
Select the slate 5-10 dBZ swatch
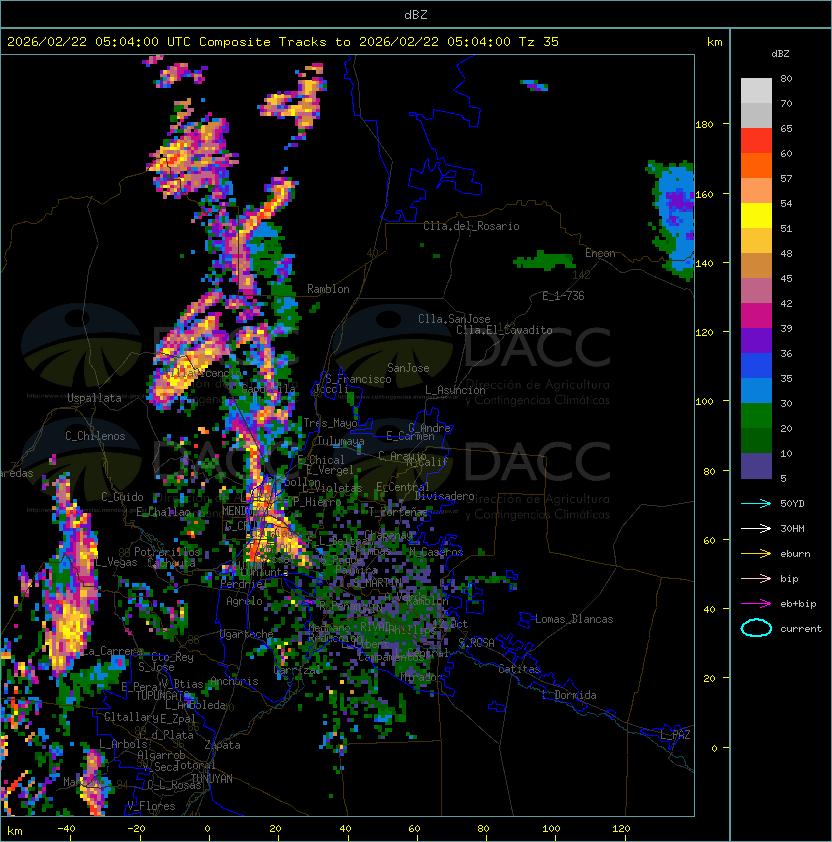click(x=756, y=466)
